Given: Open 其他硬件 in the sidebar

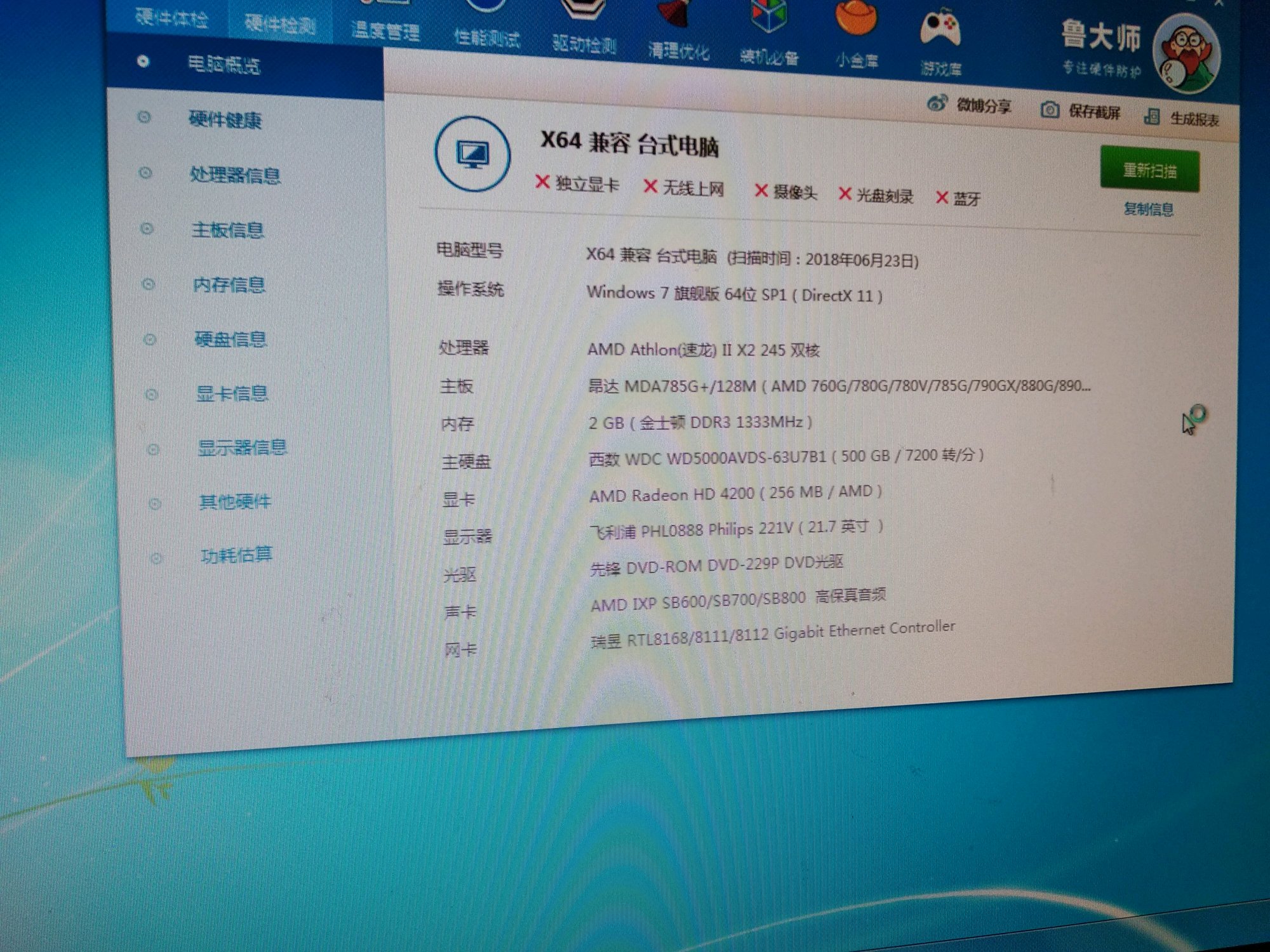Looking at the screenshot, I should [235, 501].
